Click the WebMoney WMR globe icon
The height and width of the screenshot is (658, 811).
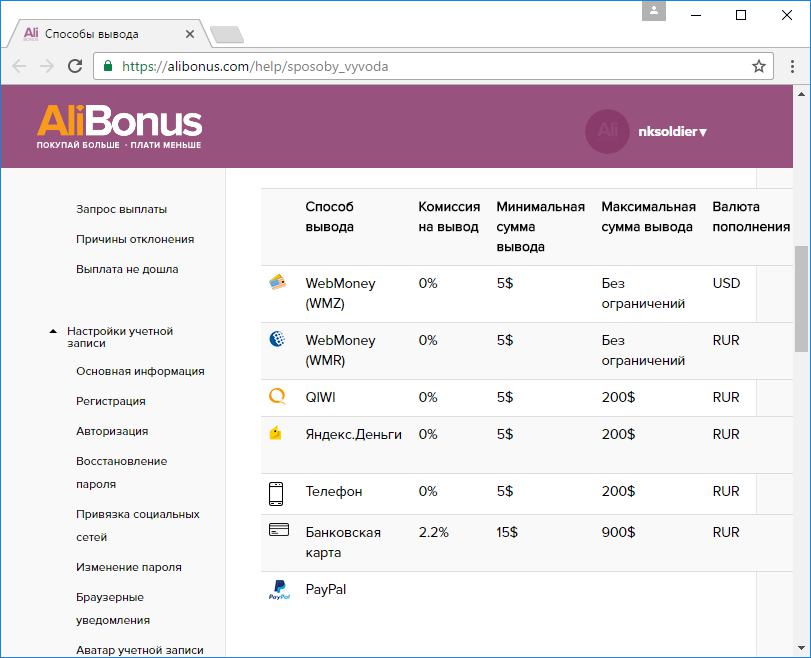click(277, 339)
